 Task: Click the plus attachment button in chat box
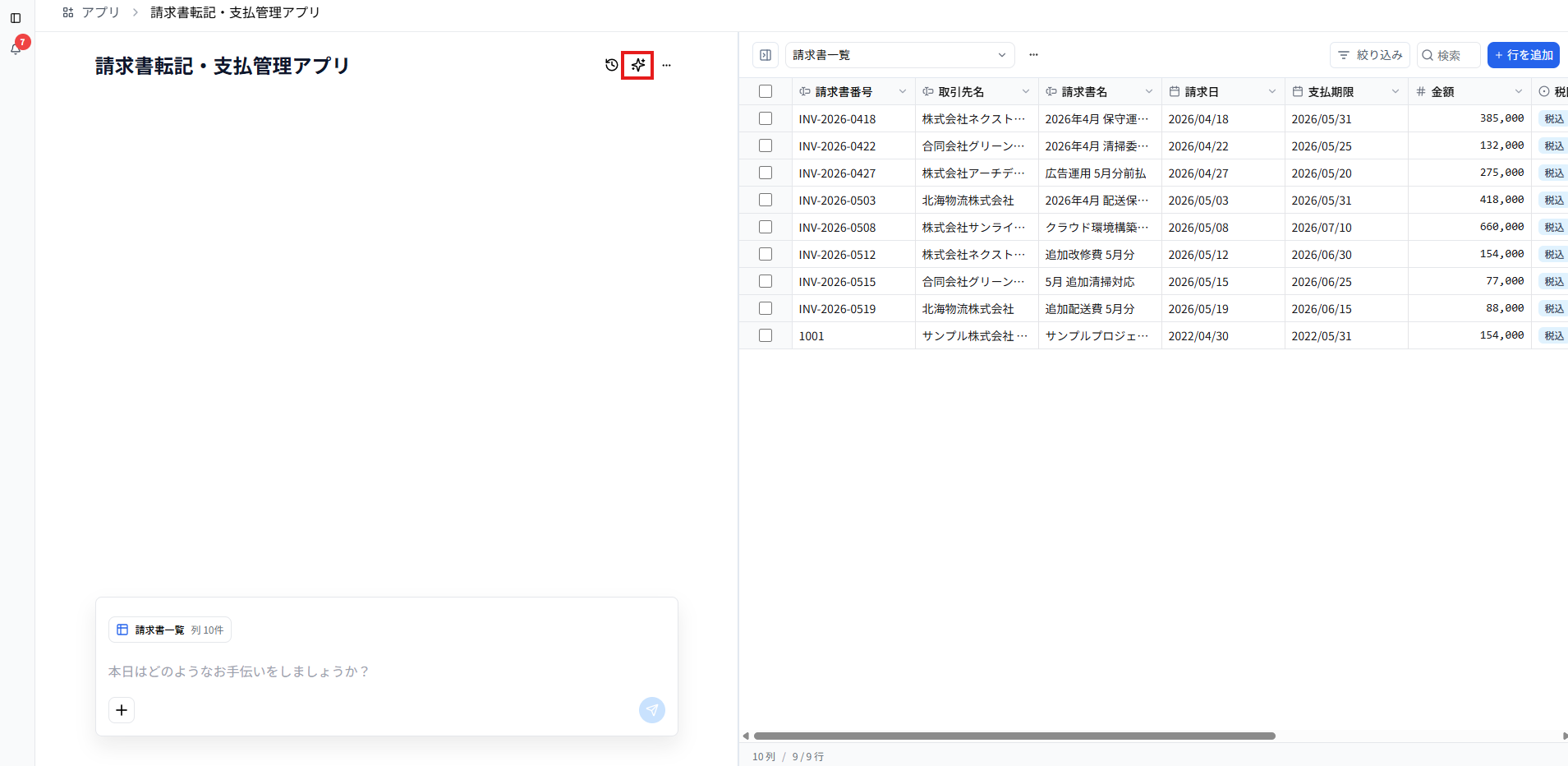point(122,710)
